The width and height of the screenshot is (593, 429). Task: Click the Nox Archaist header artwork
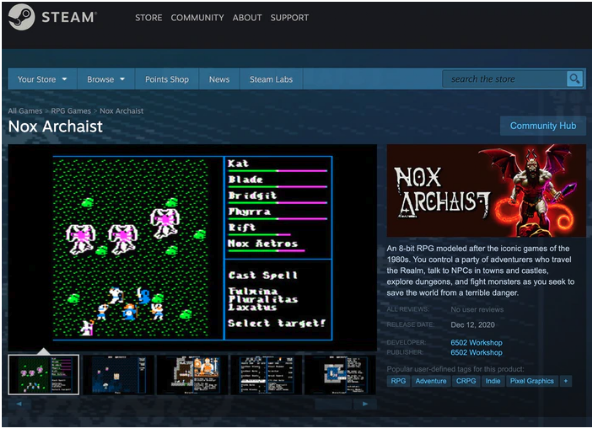486,191
